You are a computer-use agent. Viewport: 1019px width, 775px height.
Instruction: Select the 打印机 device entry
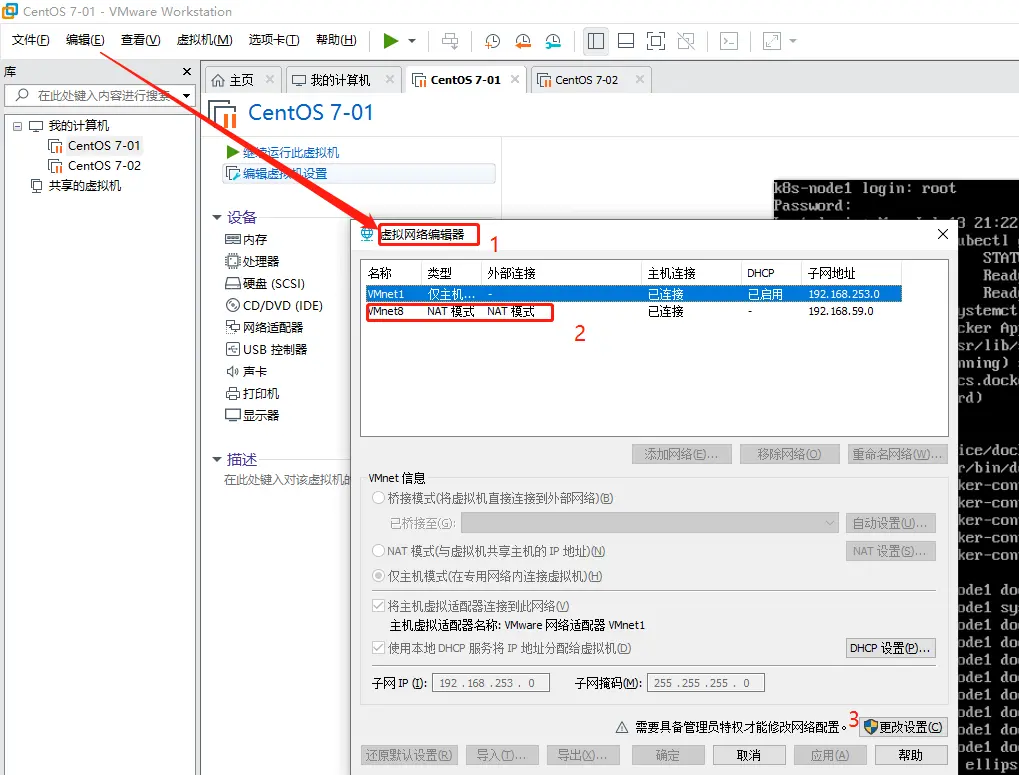pyautogui.click(x=252, y=394)
